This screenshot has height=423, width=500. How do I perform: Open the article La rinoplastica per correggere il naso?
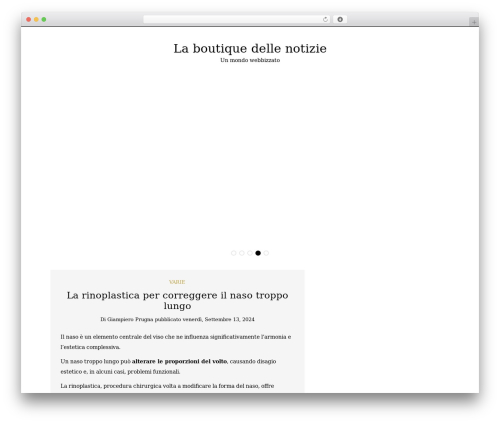point(177,300)
